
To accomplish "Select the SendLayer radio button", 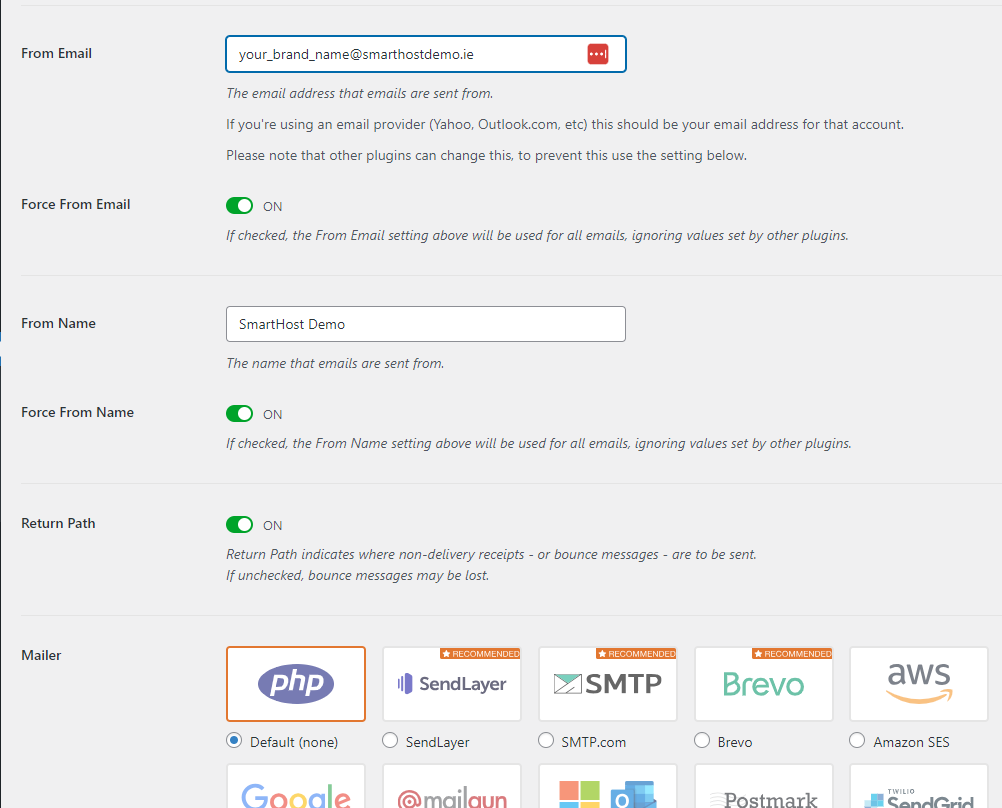I will point(390,741).
